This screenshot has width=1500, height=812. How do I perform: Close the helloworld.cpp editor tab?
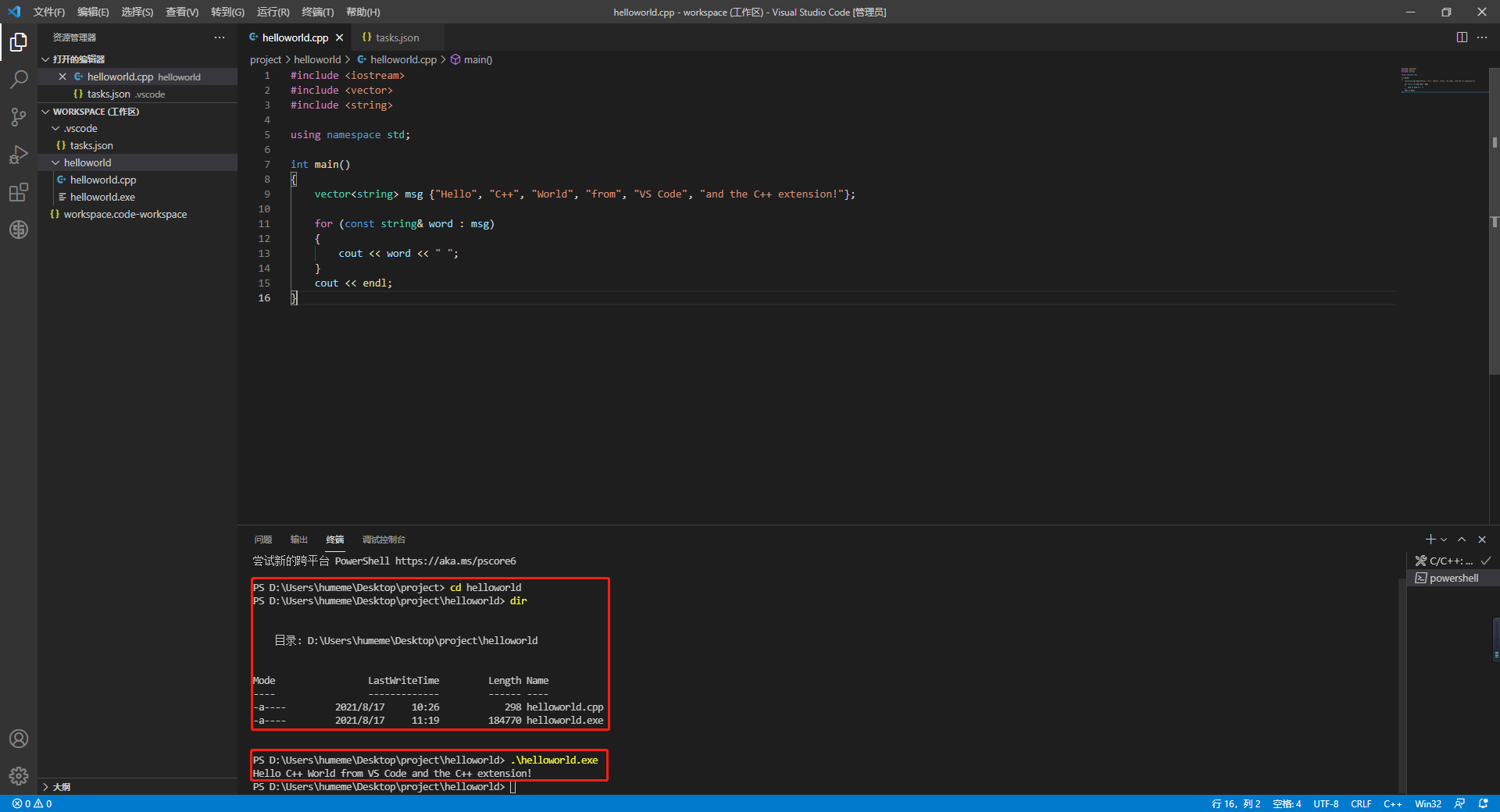tap(339, 37)
